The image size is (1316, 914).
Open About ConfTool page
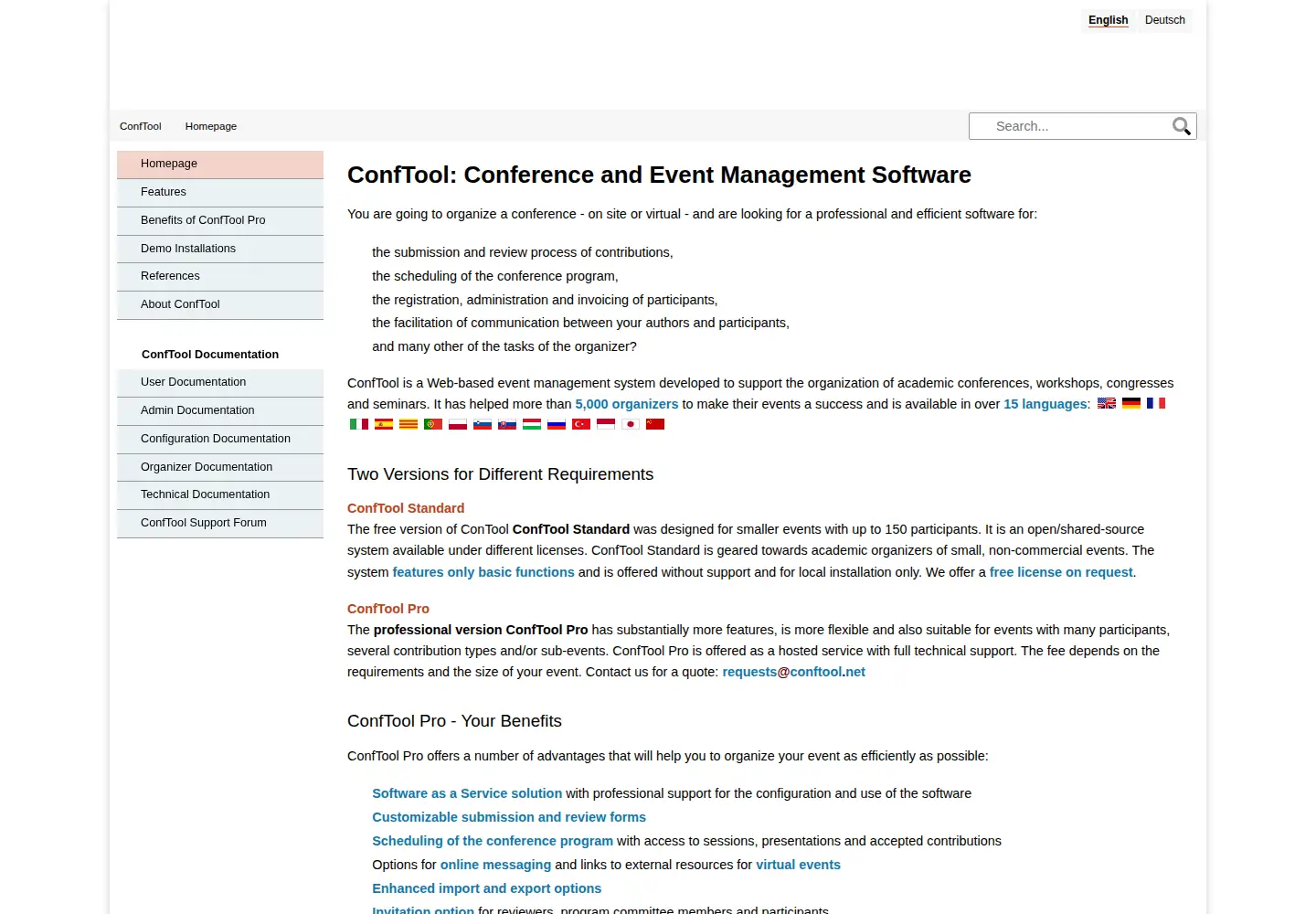click(220, 304)
